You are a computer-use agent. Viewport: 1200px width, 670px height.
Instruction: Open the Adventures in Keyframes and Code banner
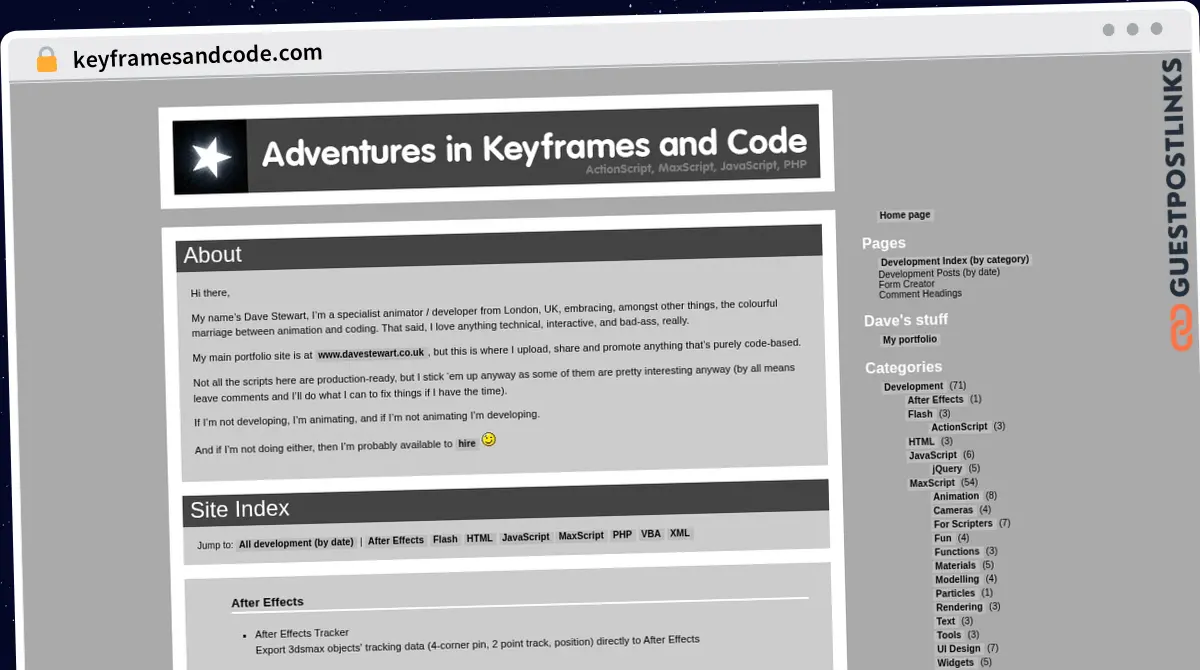(496, 149)
